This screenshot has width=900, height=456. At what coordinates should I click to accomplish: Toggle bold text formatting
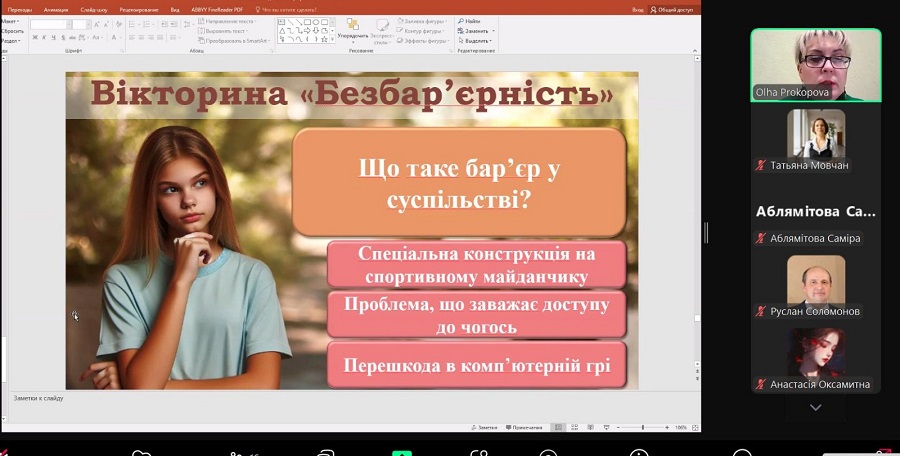pyautogui.click(x=35, y=37)
